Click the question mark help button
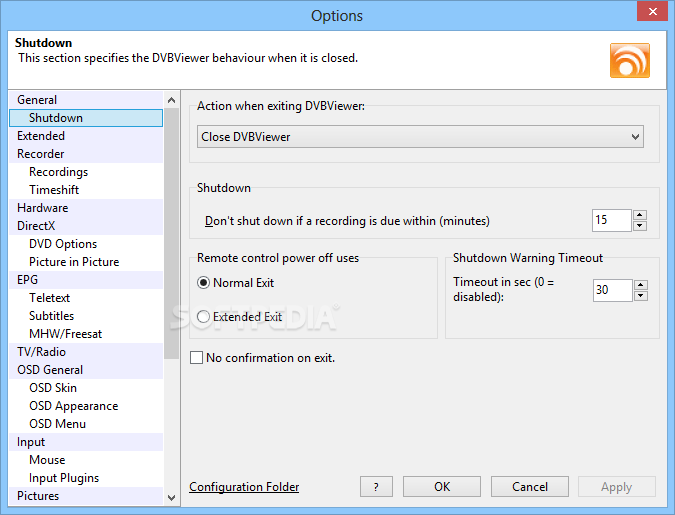Image resolution: width=675 pixels, height=515 pixels. tap(376, 487)
